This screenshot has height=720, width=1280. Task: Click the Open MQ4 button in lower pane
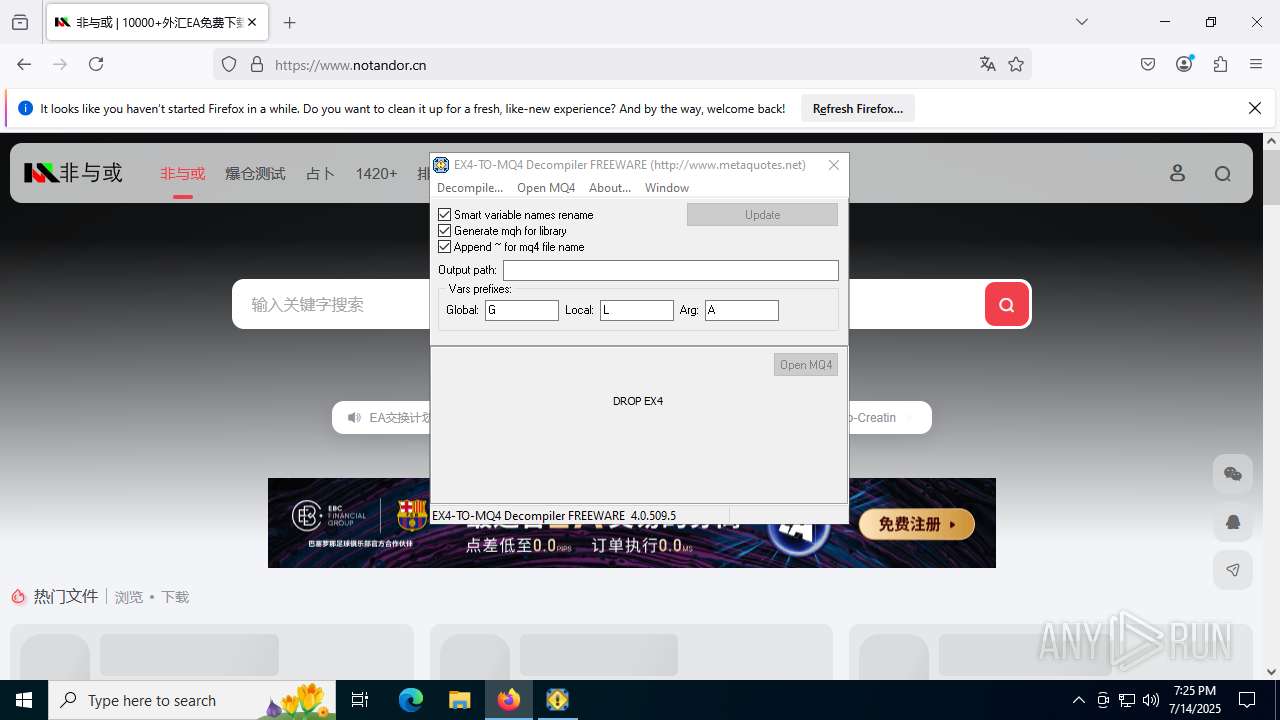pyautogui.click(x=806, y=365)
